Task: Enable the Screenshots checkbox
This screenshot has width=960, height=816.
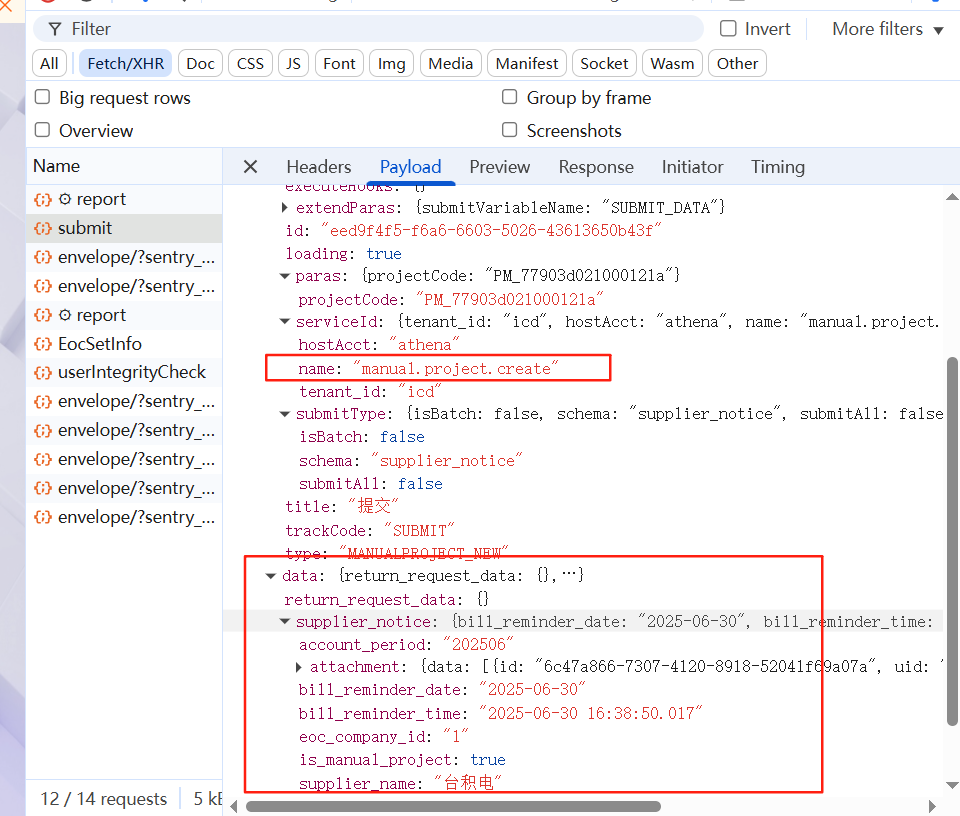Action: [x=509, y=130]
